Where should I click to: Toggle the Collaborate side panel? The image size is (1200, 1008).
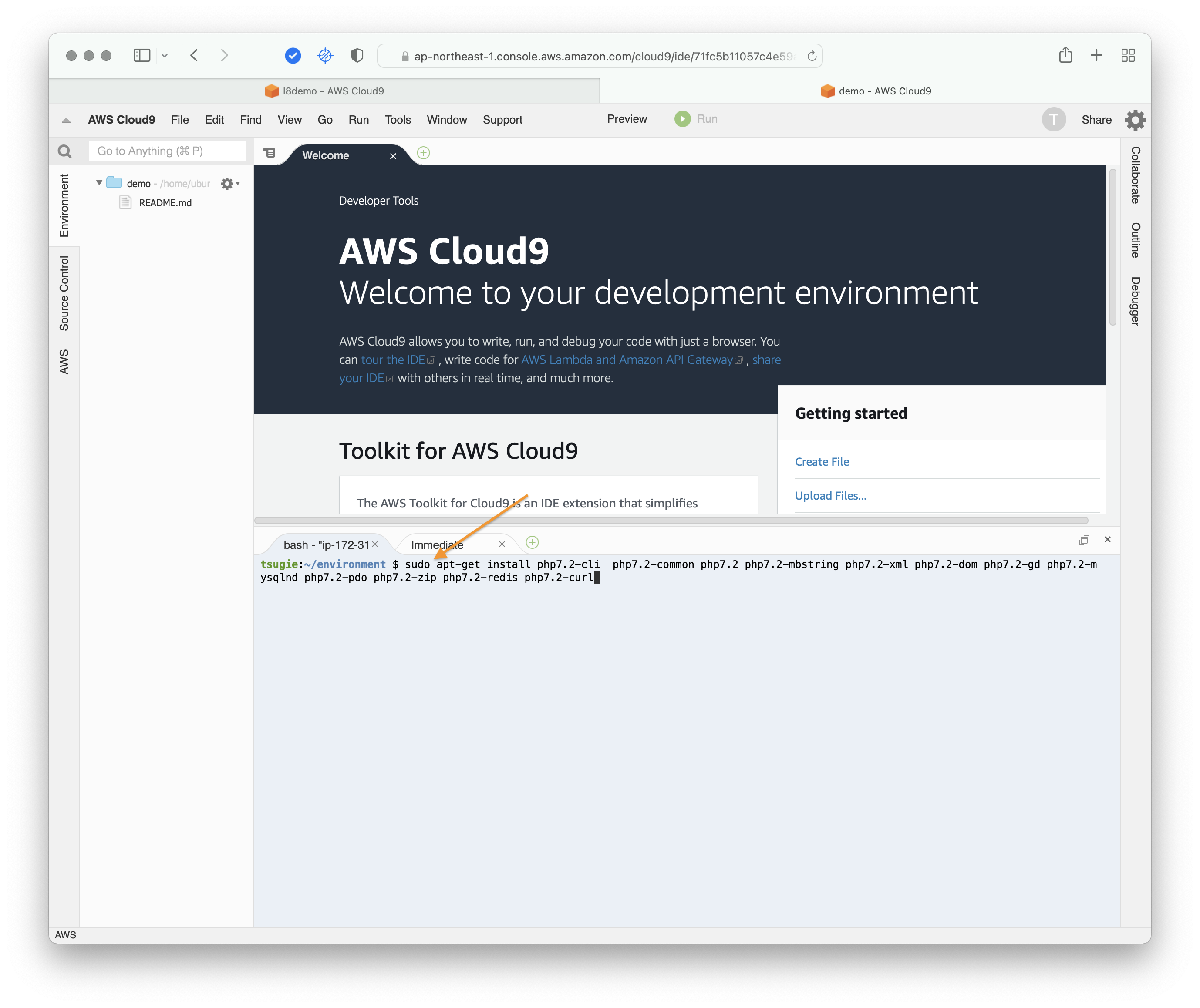1136,175
